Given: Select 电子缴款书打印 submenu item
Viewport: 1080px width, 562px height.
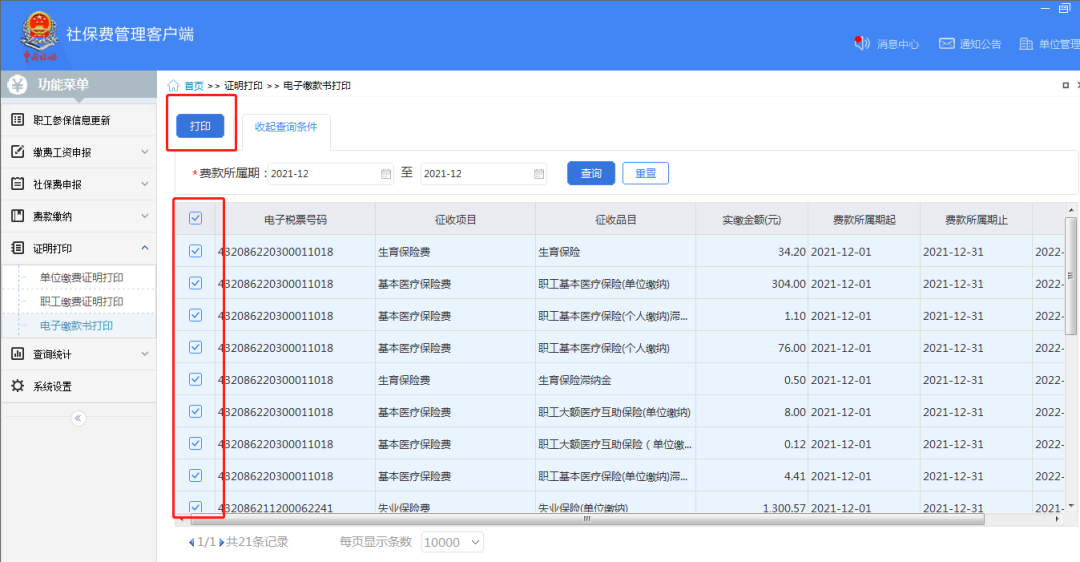Looking at the screenshot, I should (x=76, y=326).
